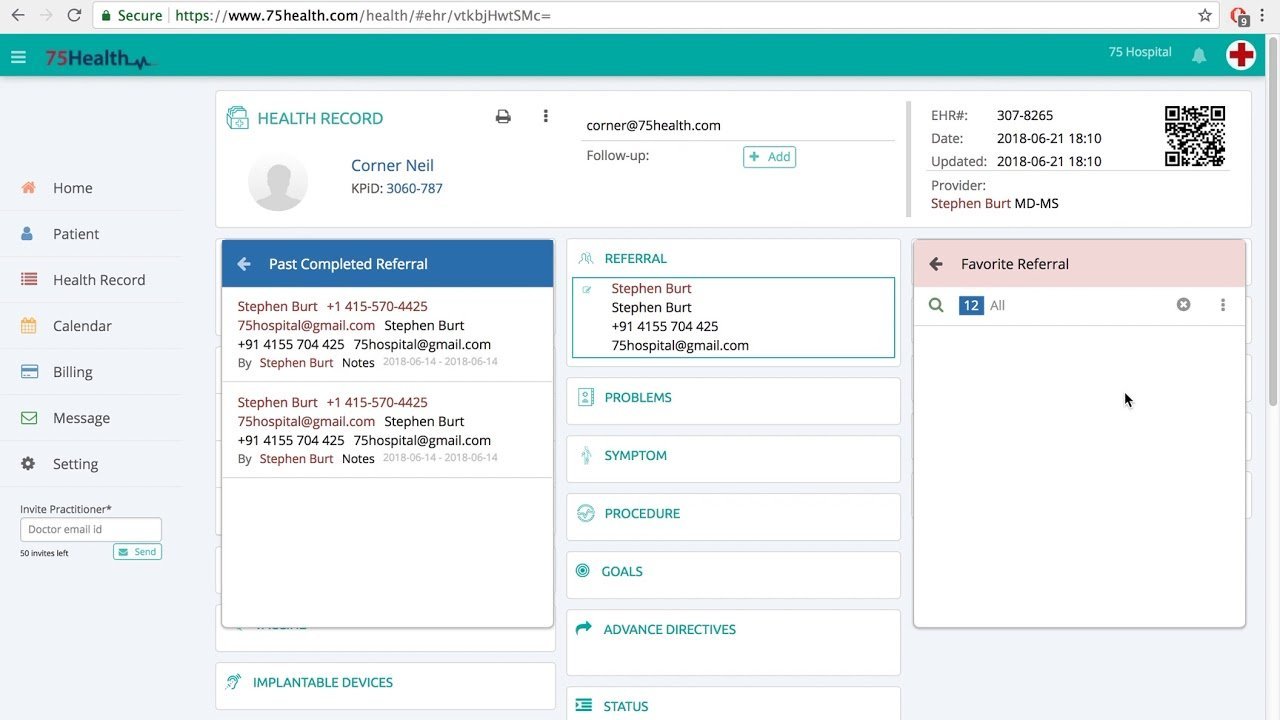Open KPiD 3060-787 patient link
Image resolution: width=1280 pixels, height=720 pixels.
coord(414,188)
